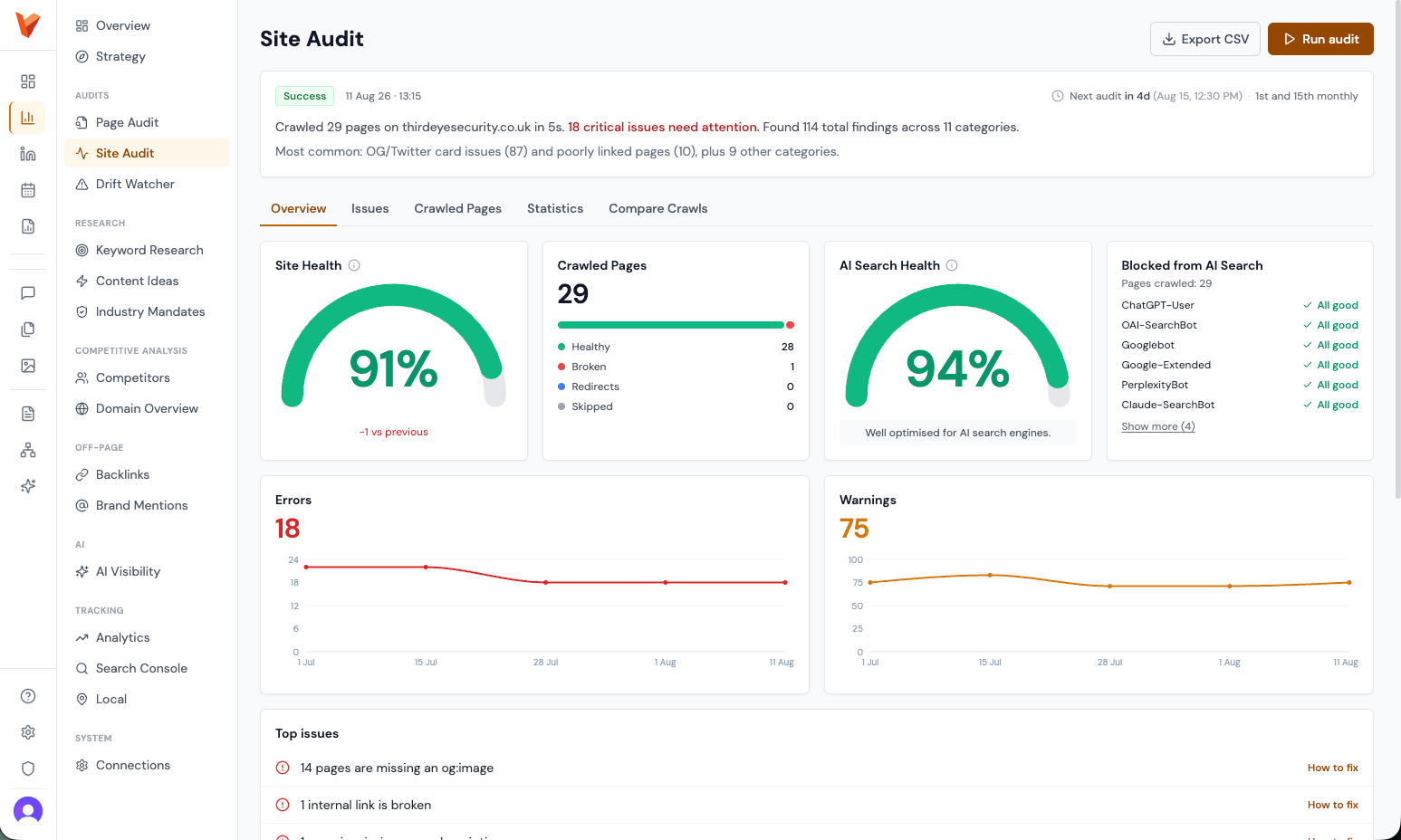Screen dimensions: 1401x840
Task: Click the 'PerplexityBot' bot row
Action: (x=1240, y=385)
